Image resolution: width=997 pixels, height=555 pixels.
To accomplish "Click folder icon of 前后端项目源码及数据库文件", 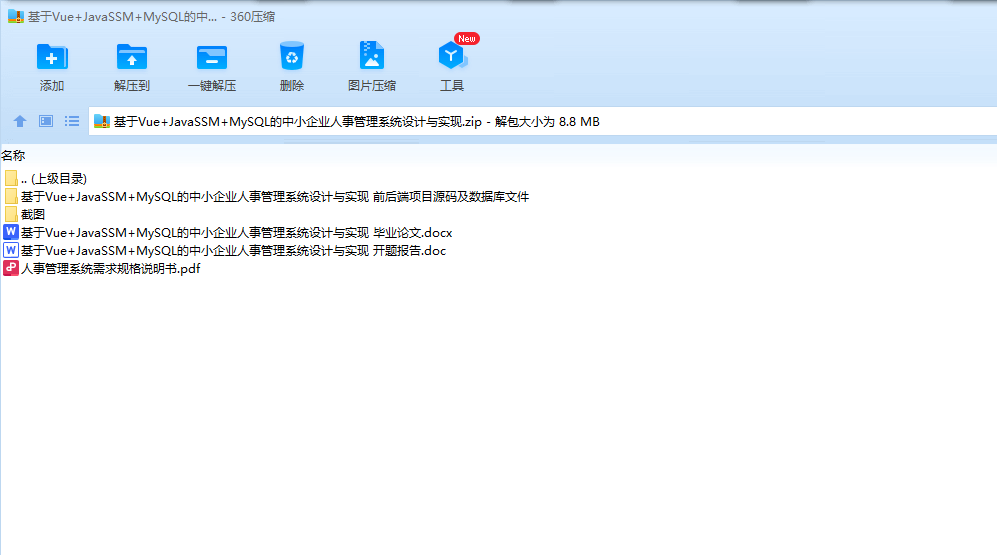I will pyautogui.click(x=11, y=196).
